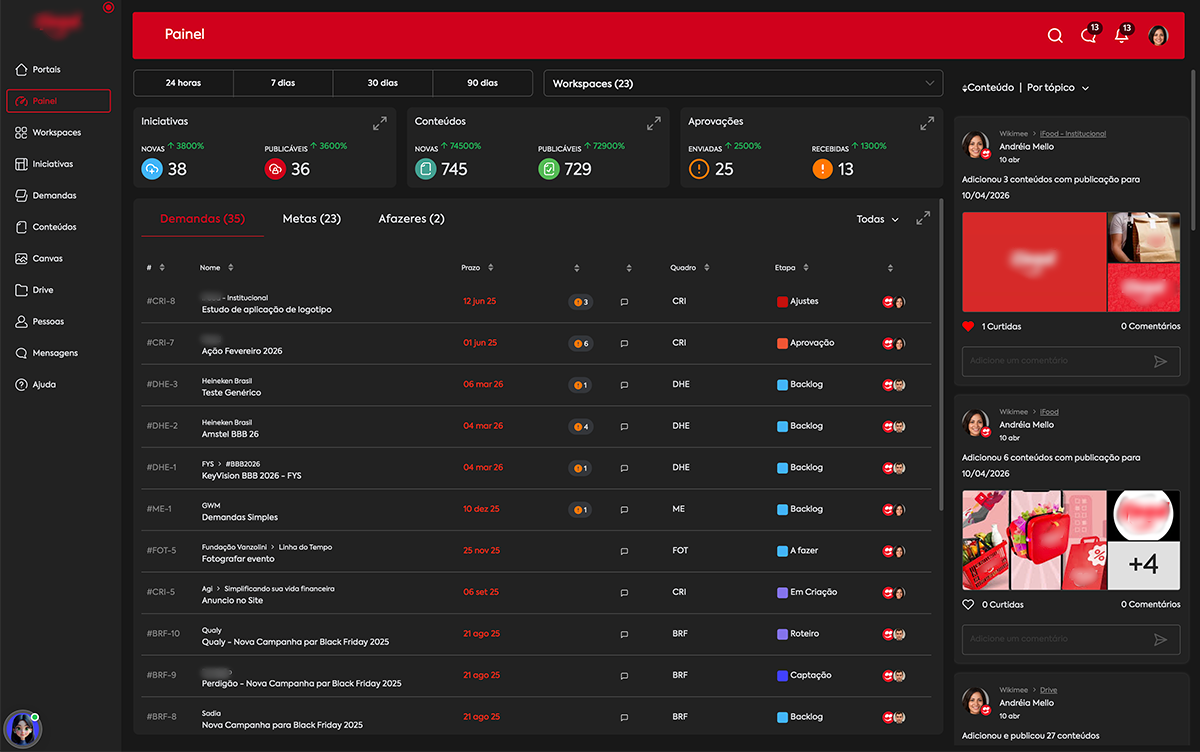Screen dimensions: 1200x752
Task: Like the post with 0 Curtidas
Action: click(968, 605)
